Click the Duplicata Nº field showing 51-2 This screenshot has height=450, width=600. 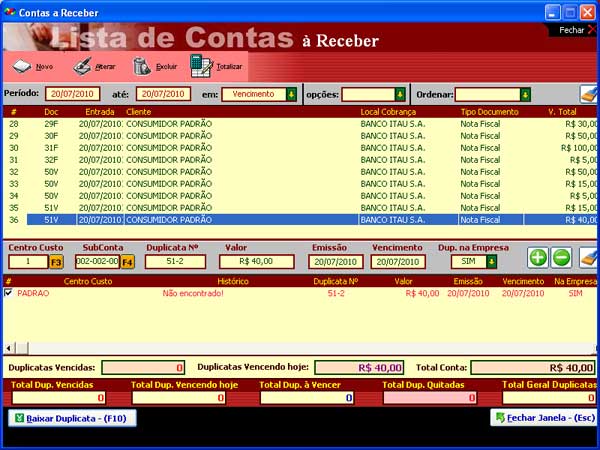pos(175,262)
